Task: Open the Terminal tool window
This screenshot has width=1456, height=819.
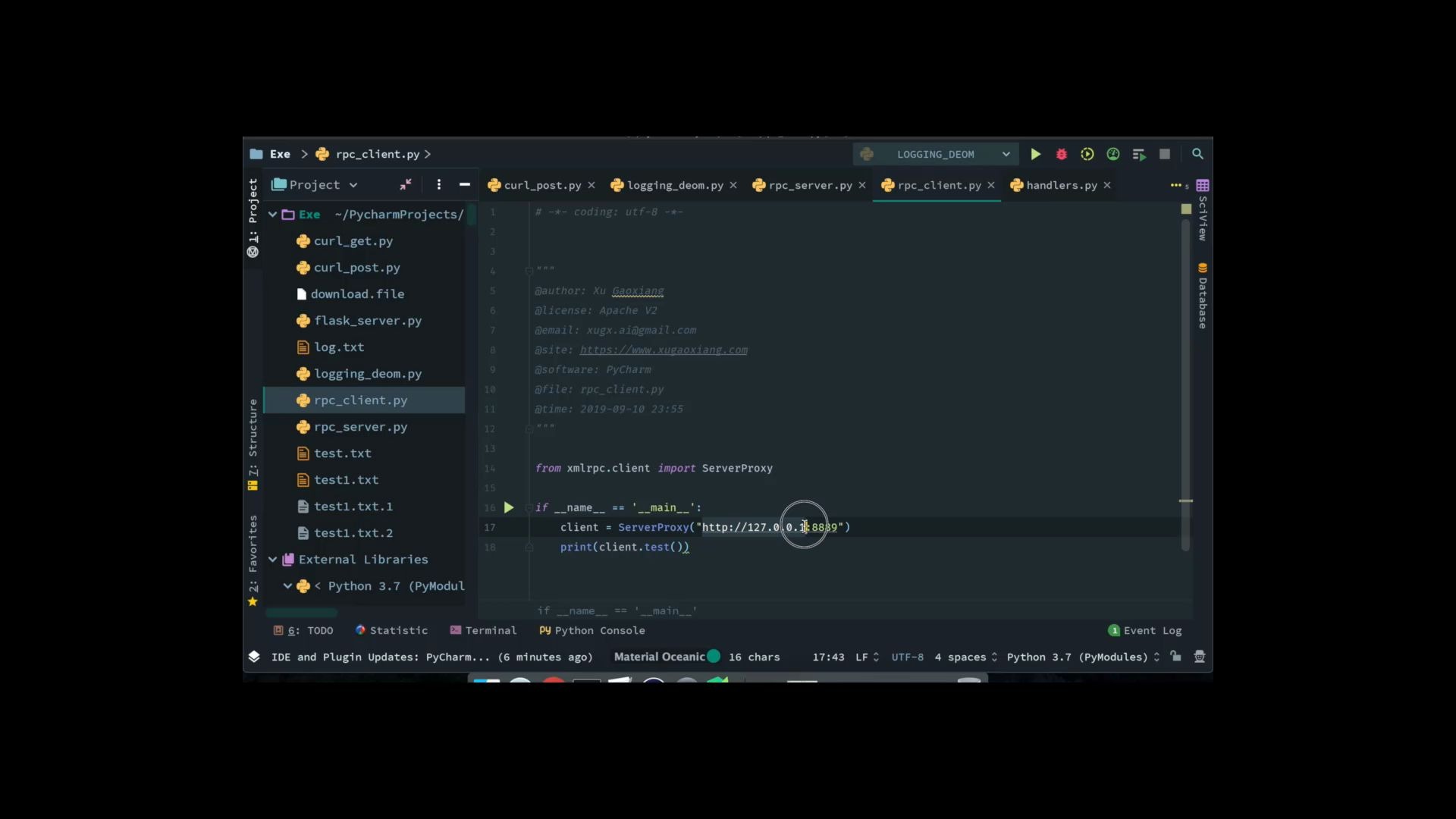Action: [x=491, y=630]
